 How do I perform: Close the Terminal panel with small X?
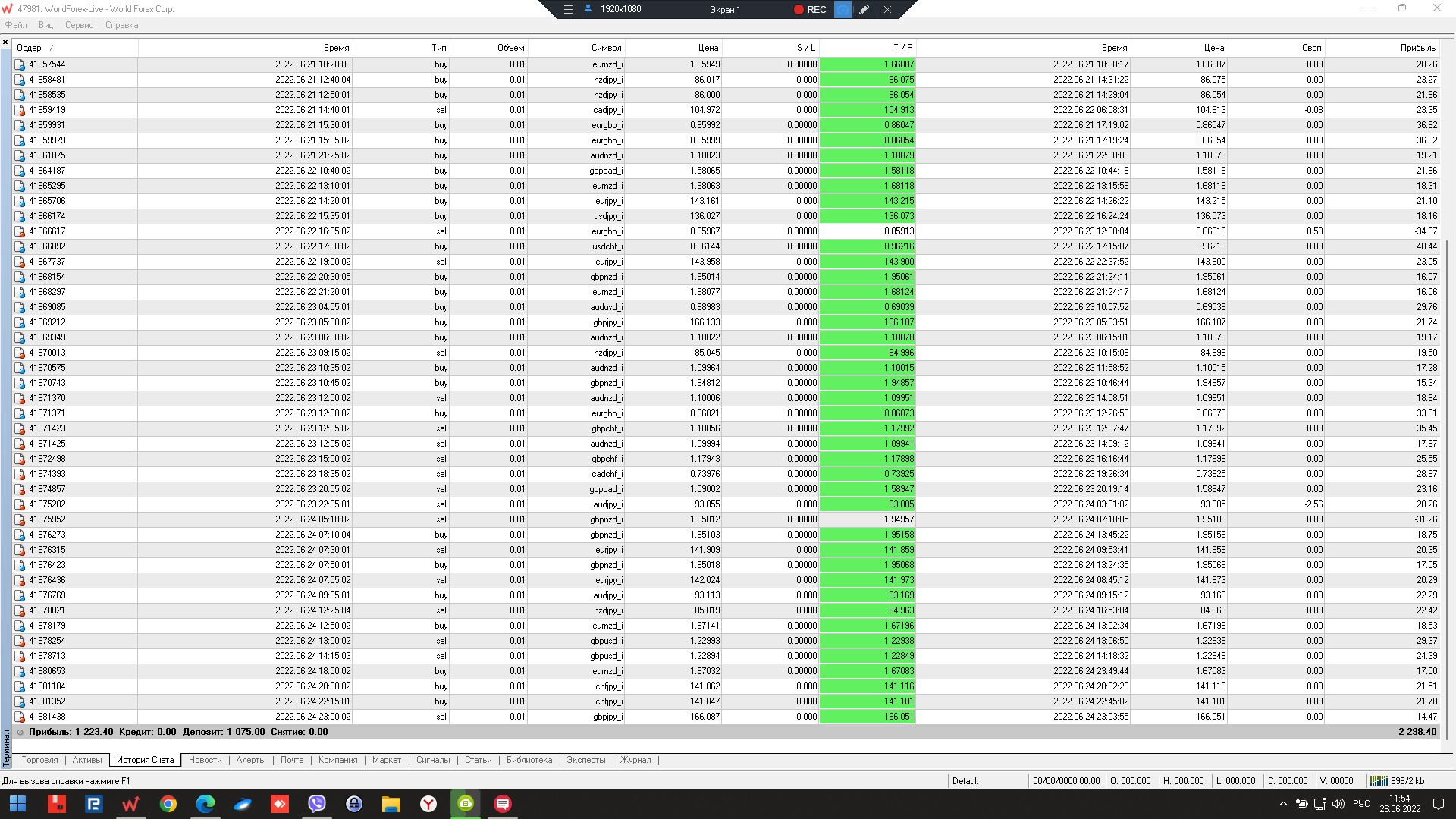(5, 42)
